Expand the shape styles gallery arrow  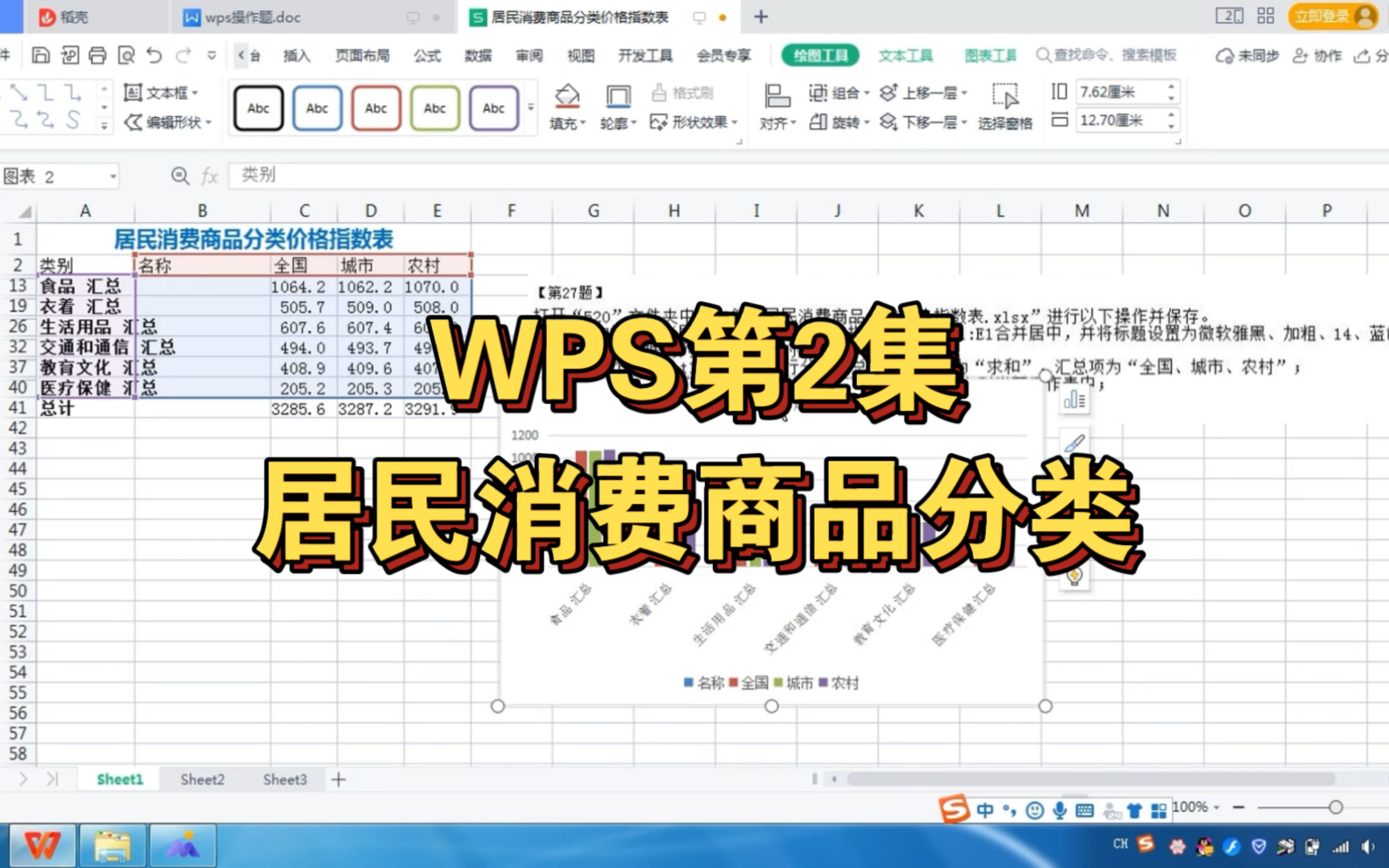[x=530, y=108]
